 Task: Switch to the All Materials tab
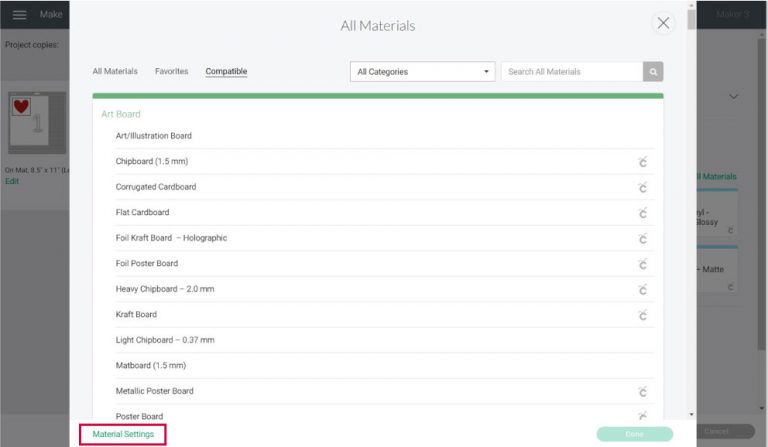(115, 71)
